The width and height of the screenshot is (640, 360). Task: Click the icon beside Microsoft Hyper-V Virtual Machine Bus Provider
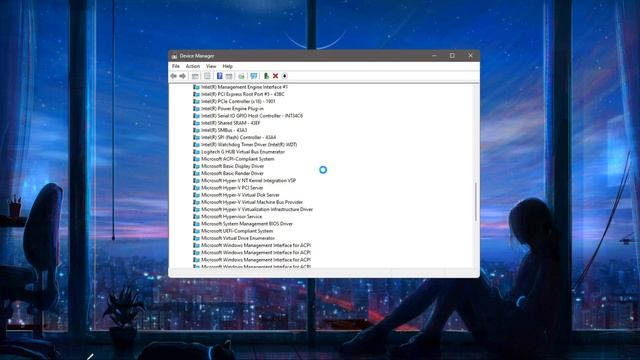pyautogui.click(x=196, y=202)
